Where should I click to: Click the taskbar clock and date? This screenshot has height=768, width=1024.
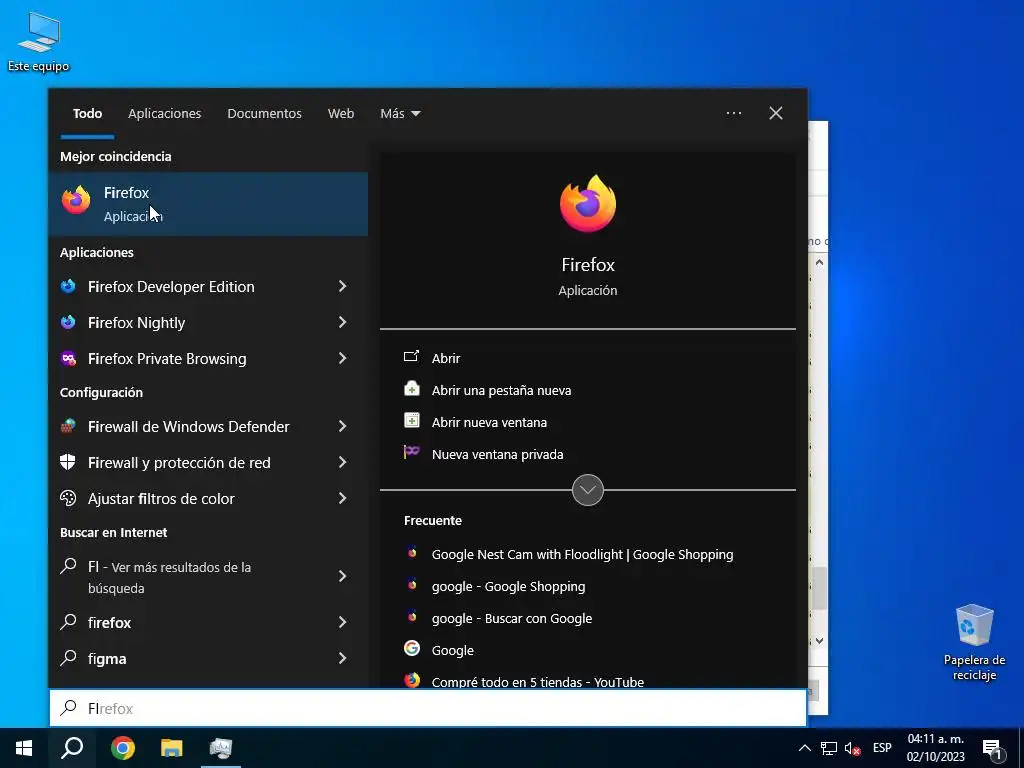click(935, 748)
